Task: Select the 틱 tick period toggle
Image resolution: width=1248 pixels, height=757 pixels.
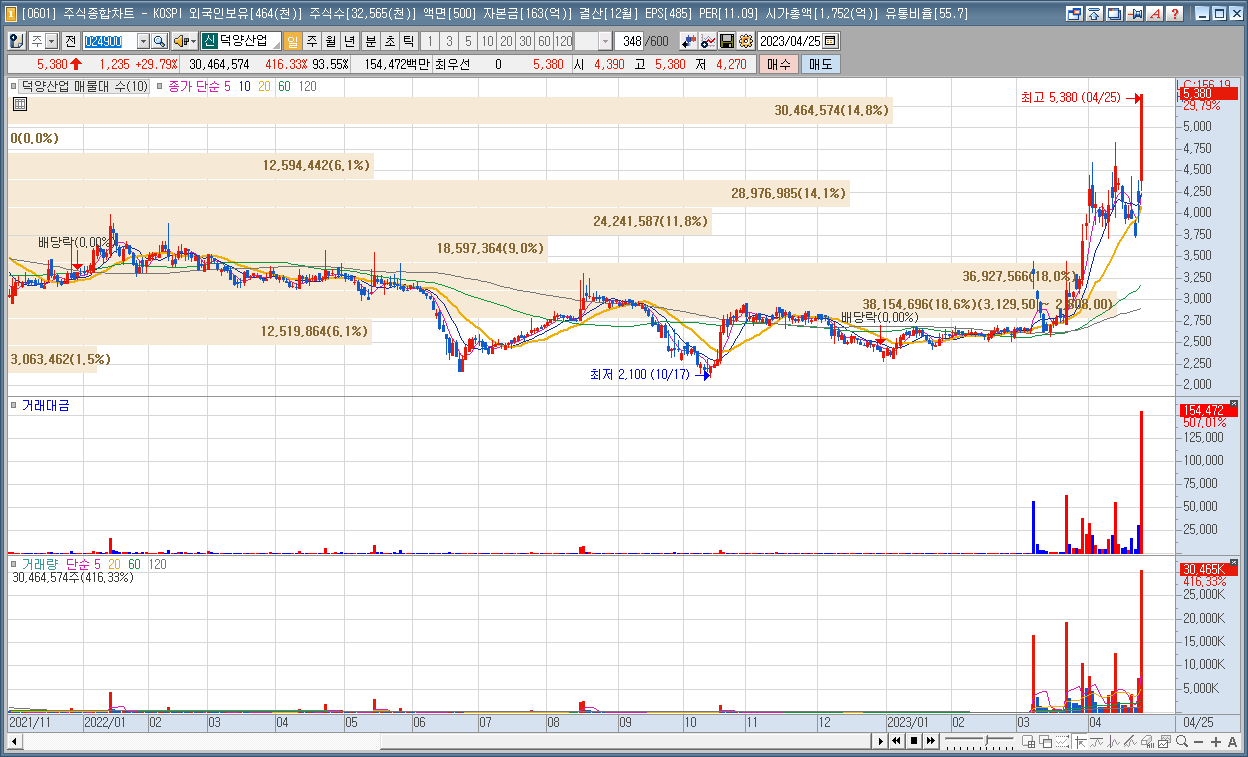Action: (x=409, y=41)
